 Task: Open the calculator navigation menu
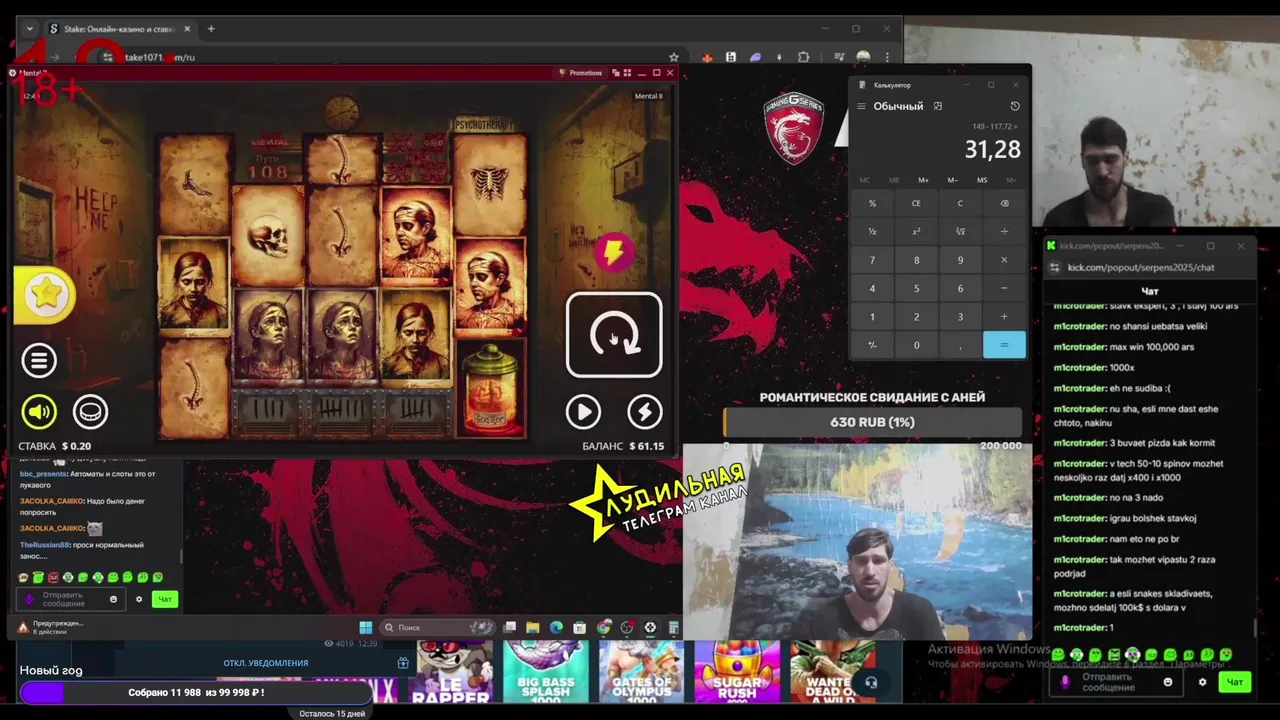861,106
